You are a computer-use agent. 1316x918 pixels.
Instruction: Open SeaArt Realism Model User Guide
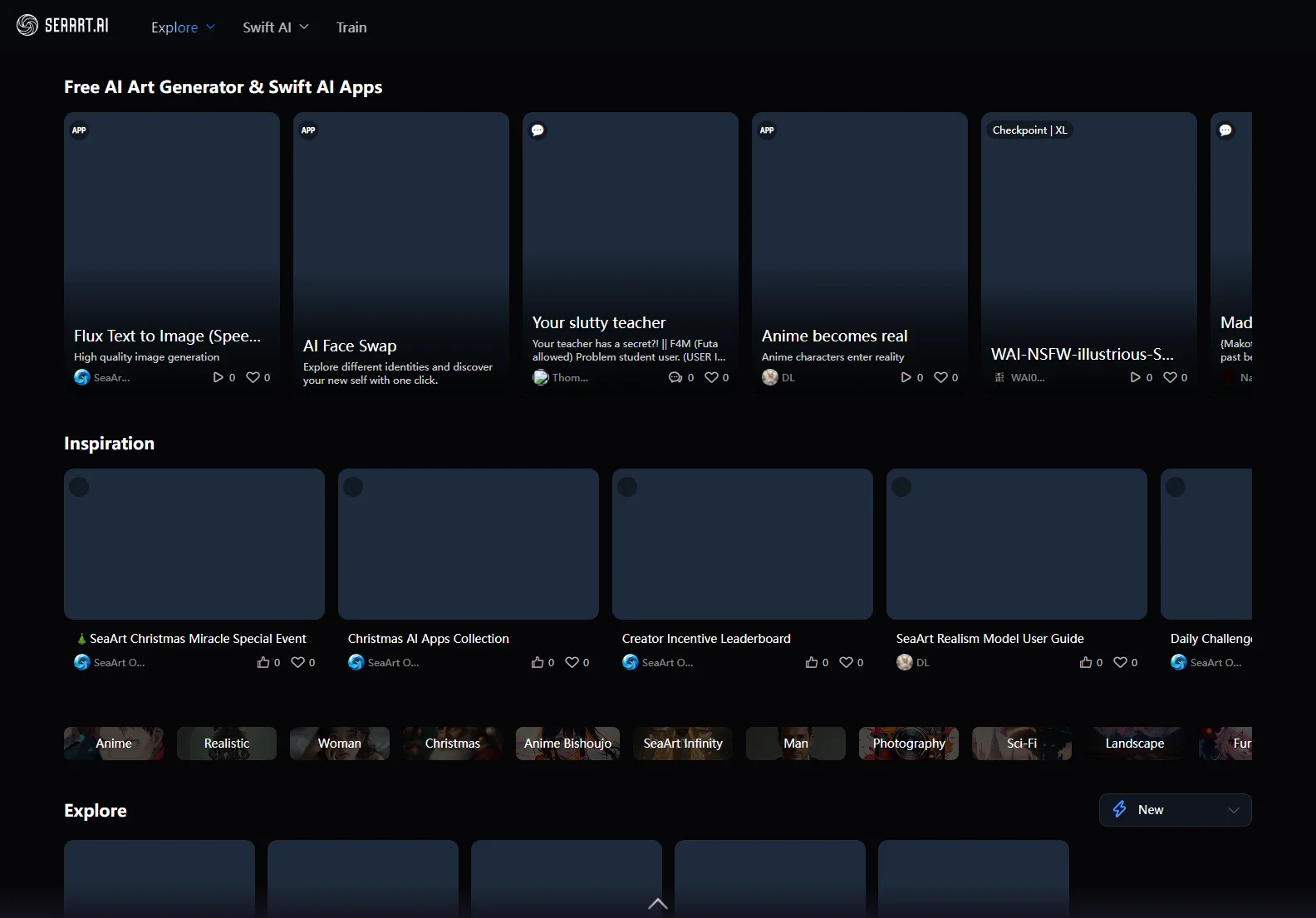tap(1017, 544)
